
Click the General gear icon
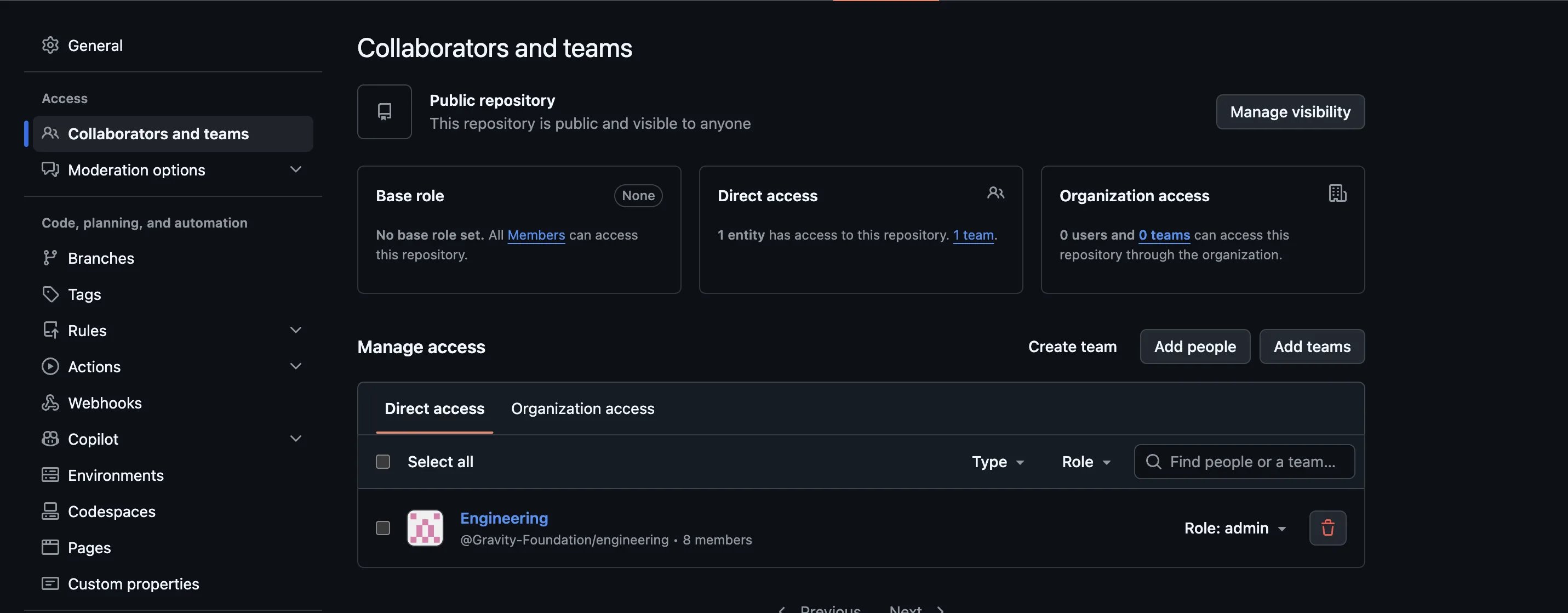50,45
